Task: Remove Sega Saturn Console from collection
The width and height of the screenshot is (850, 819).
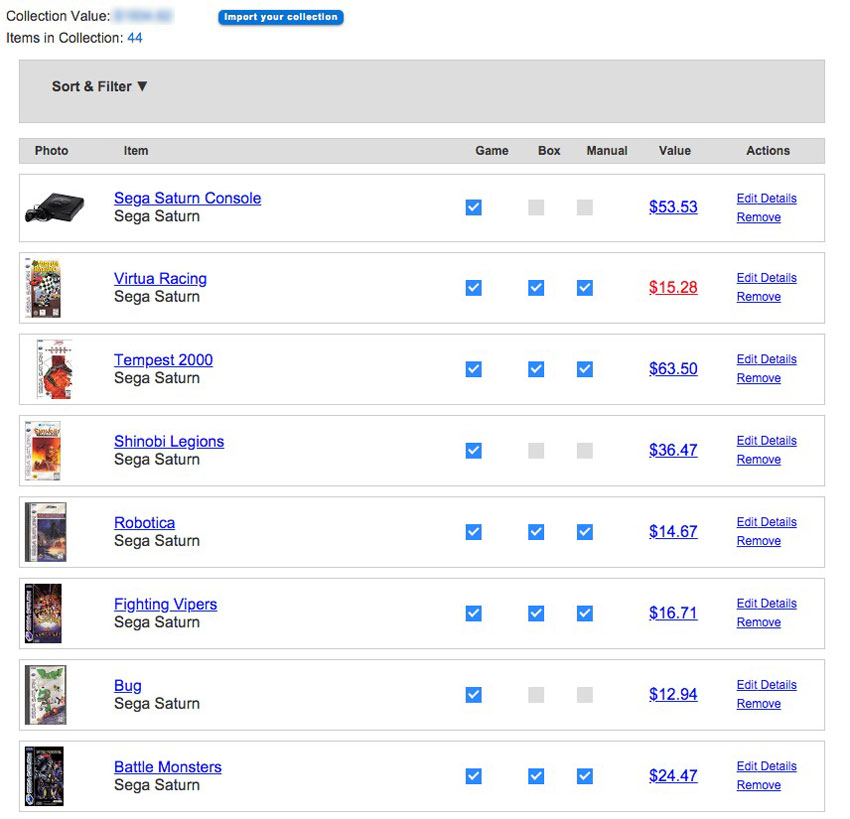Action: (x=758, y=217)
